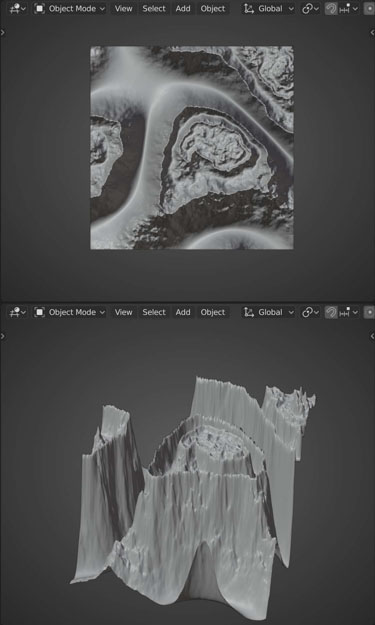
Task: Open Global orientation dropdown in upper viewport
Action: (x=269, y=8)
